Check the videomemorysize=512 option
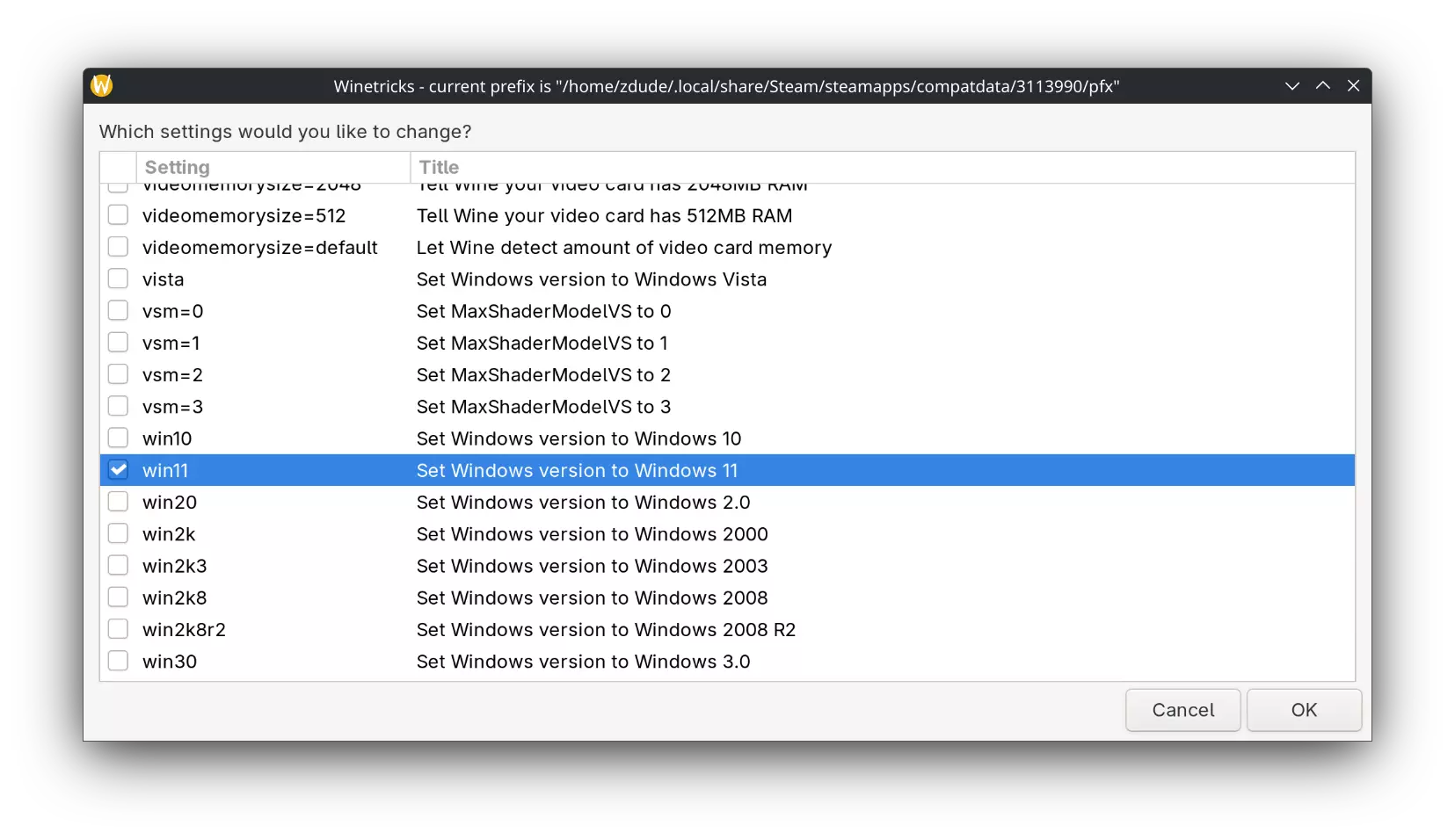This screenshot has height=840, width=1455. 118,215
